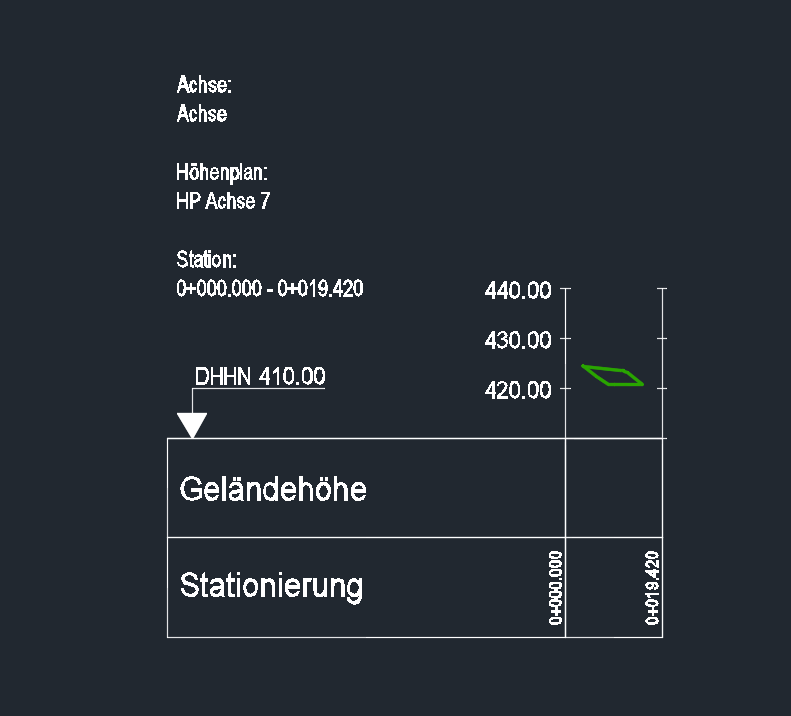Click the Höhenplan: heading text

click(221, 173)
